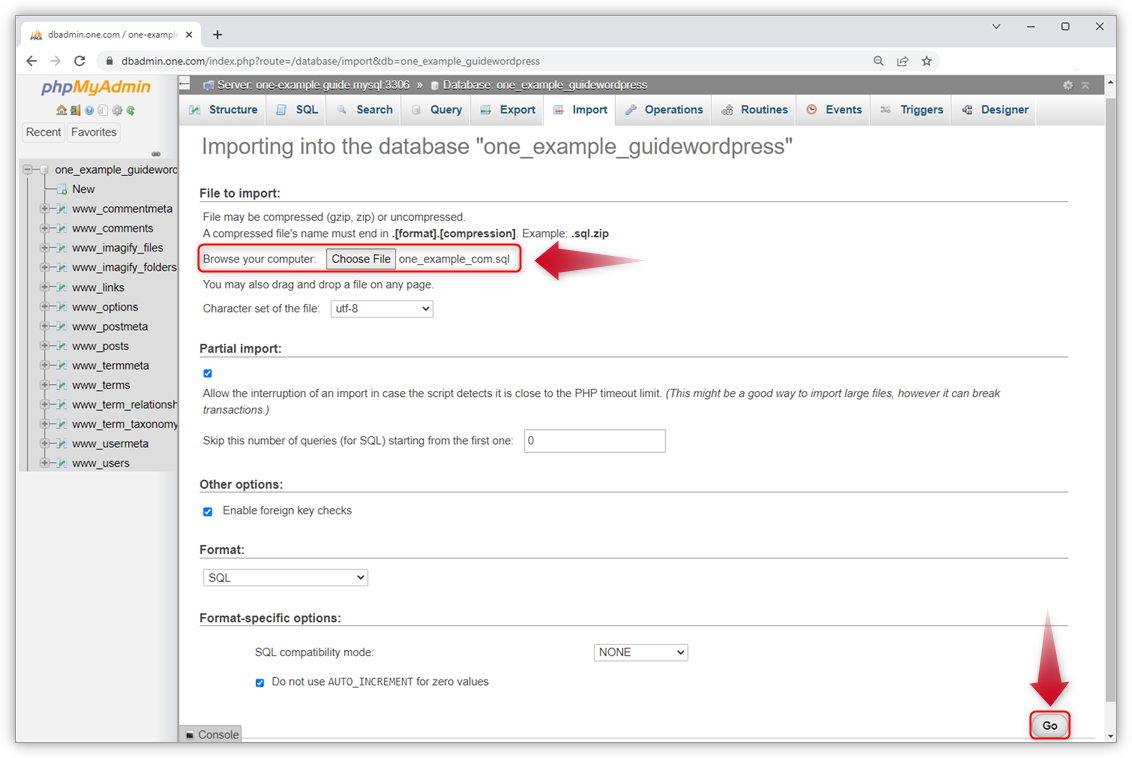Expand the www_posts table node

point(45,346)
